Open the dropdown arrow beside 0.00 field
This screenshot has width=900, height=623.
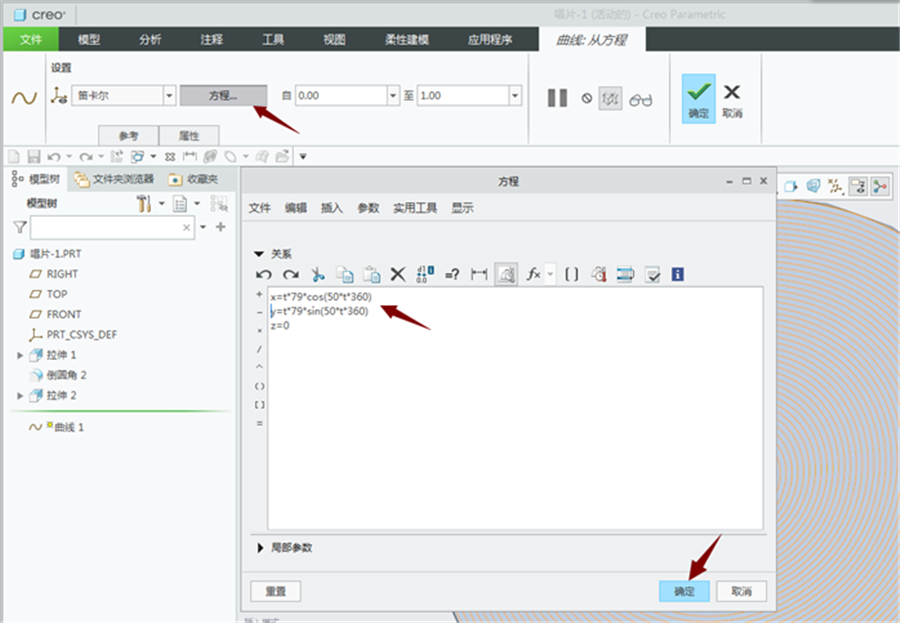pos(393,95)
